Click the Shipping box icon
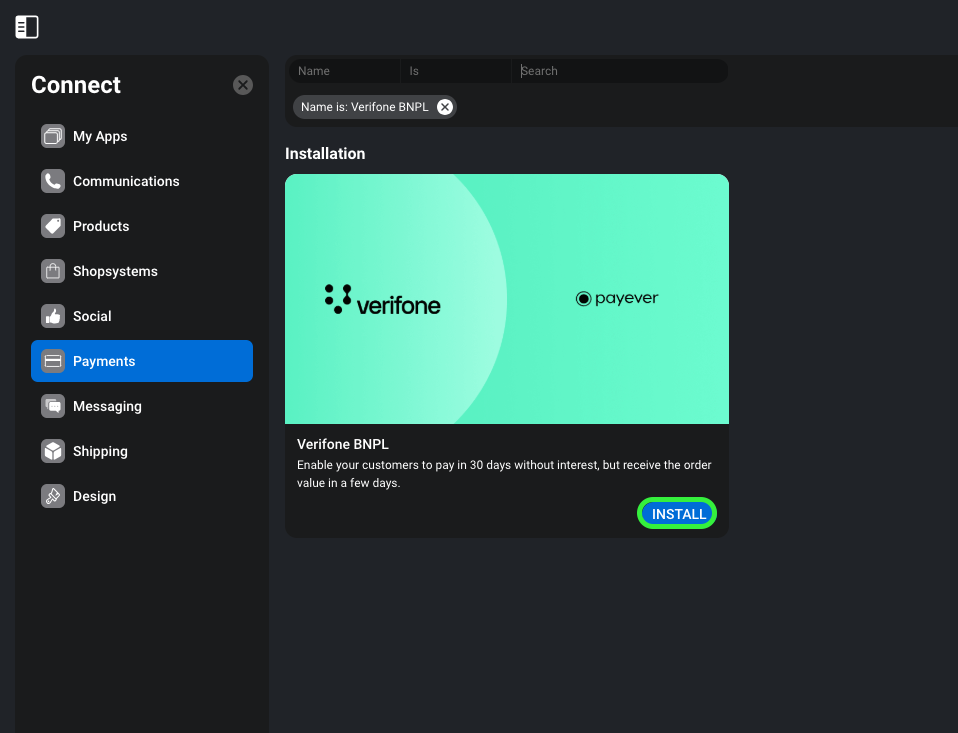The height and width of the screenshot is (733, 958). [x=53, y=451]
